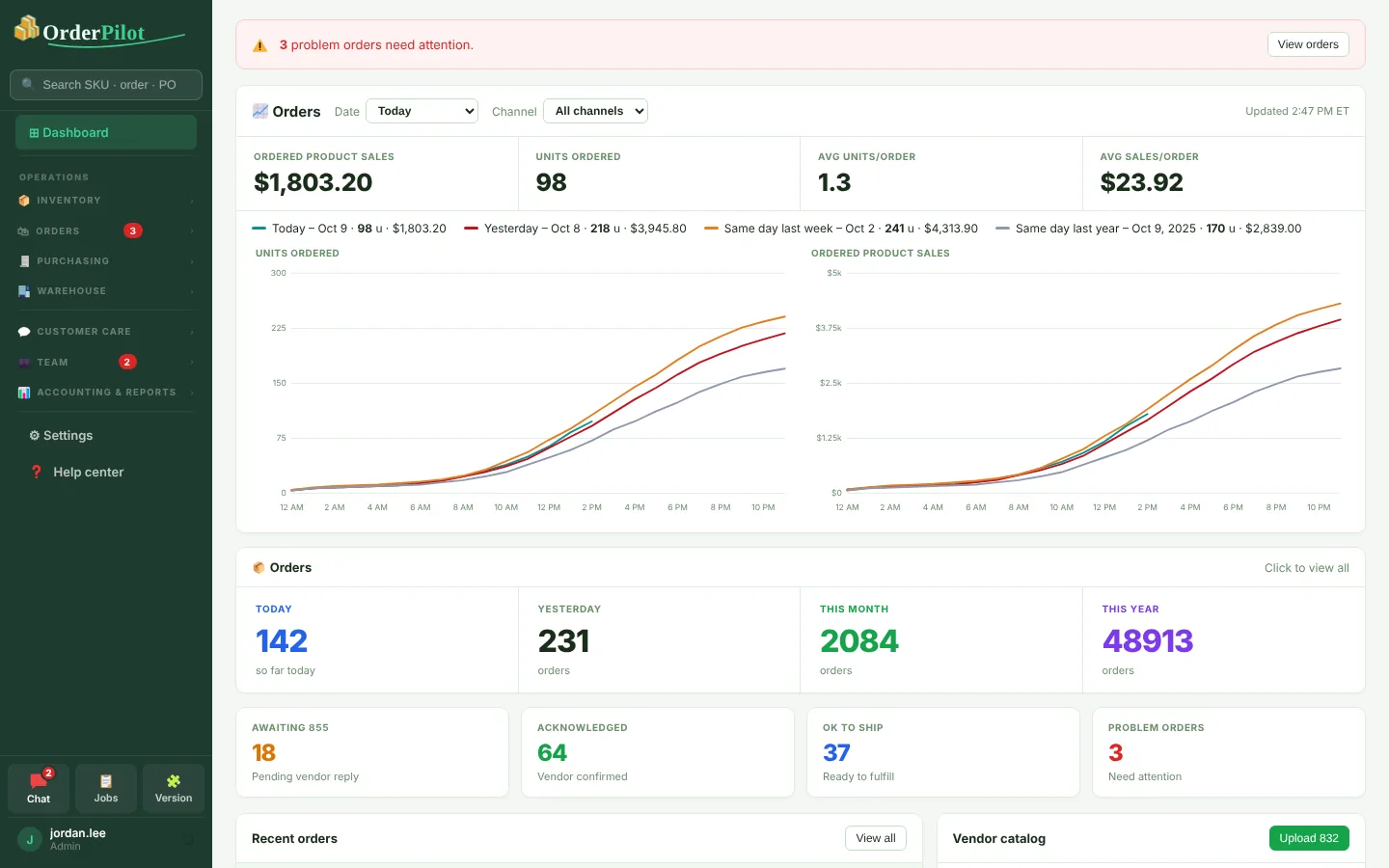Expand the Purchasing section chevron
The height and width of the screenshot is (868, 1389).
[x=192, y=261]
